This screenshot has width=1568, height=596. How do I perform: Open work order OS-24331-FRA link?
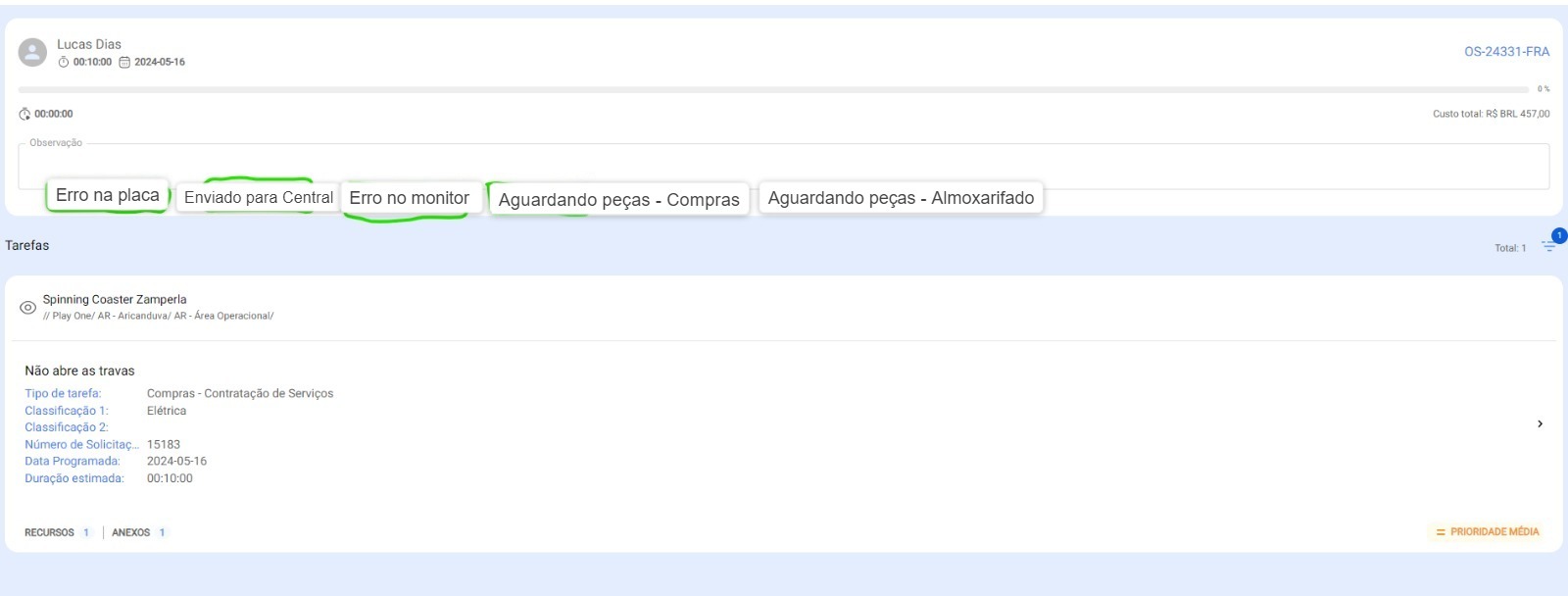pyautogui.click(x=1506, y=52)
